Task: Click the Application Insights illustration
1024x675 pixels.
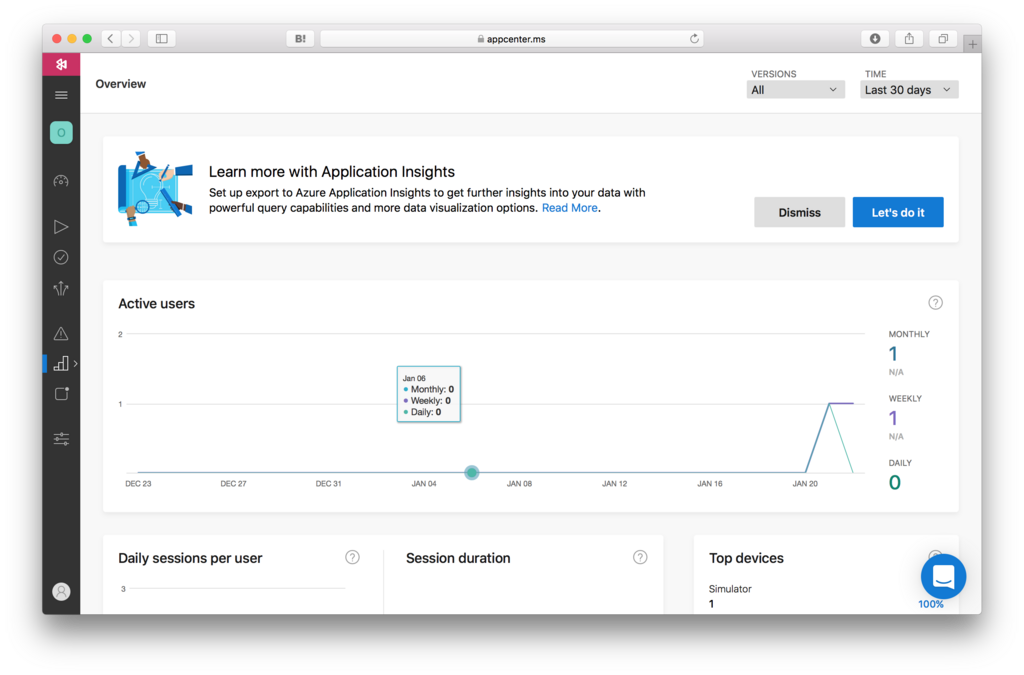Action: 155,189
